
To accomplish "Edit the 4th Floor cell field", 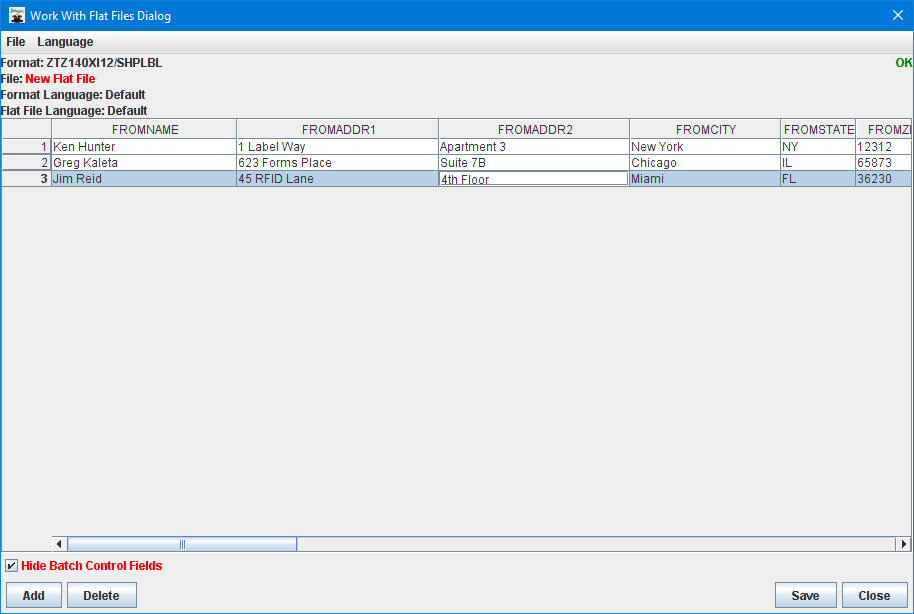I will point(533,180).
